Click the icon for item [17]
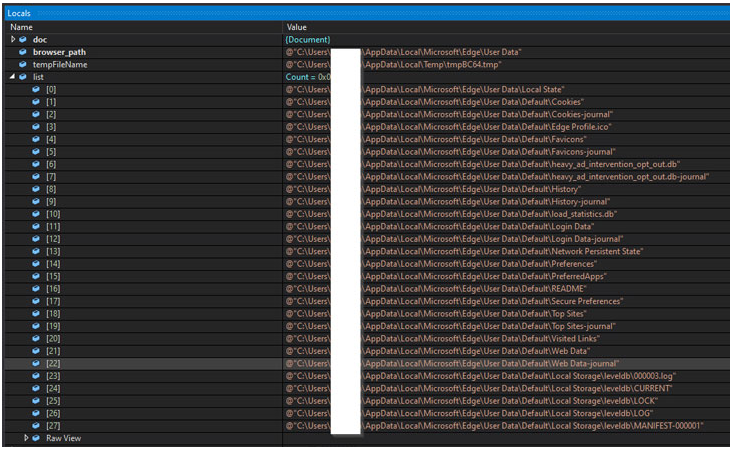 [36, 301]
